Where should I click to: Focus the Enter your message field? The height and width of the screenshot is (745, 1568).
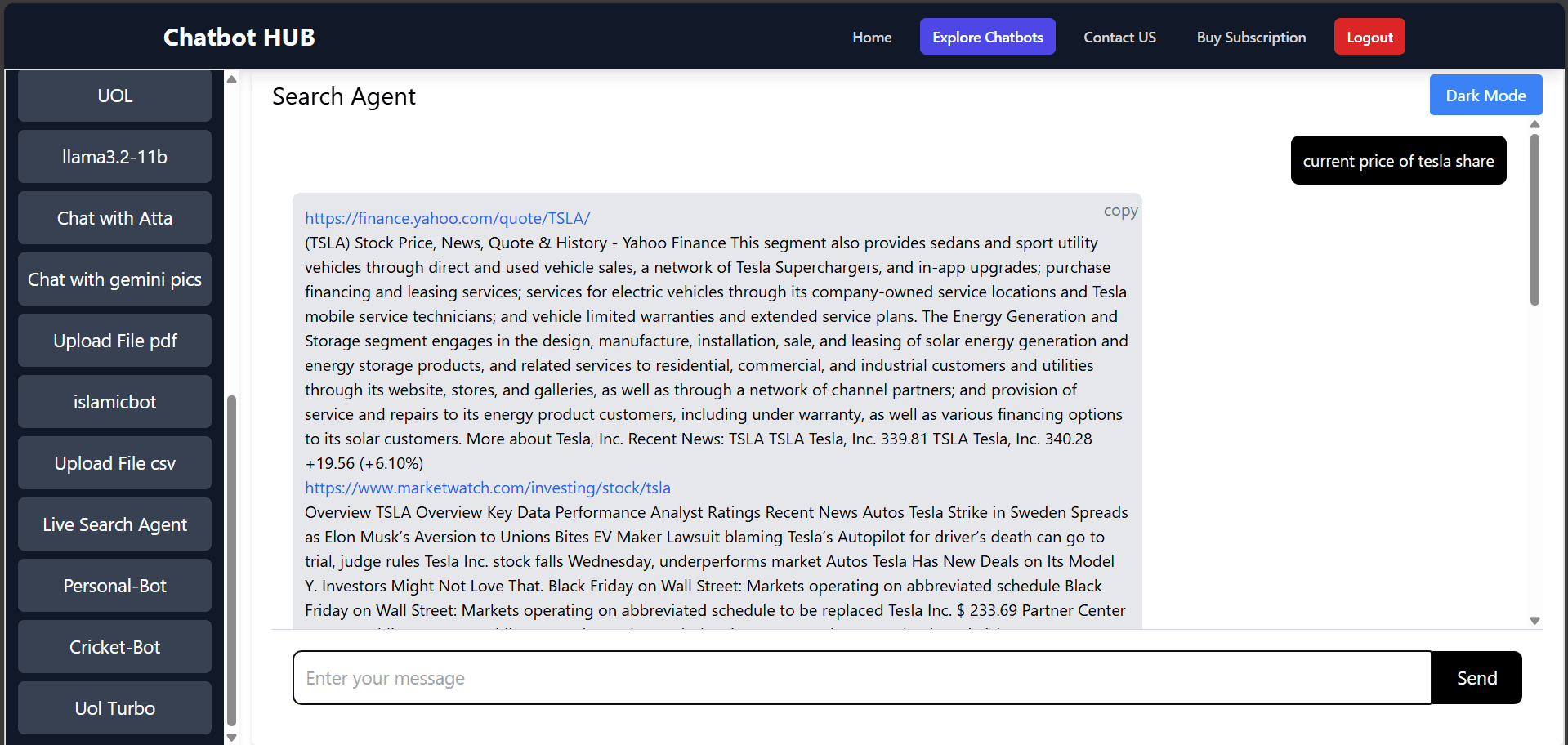862,678
